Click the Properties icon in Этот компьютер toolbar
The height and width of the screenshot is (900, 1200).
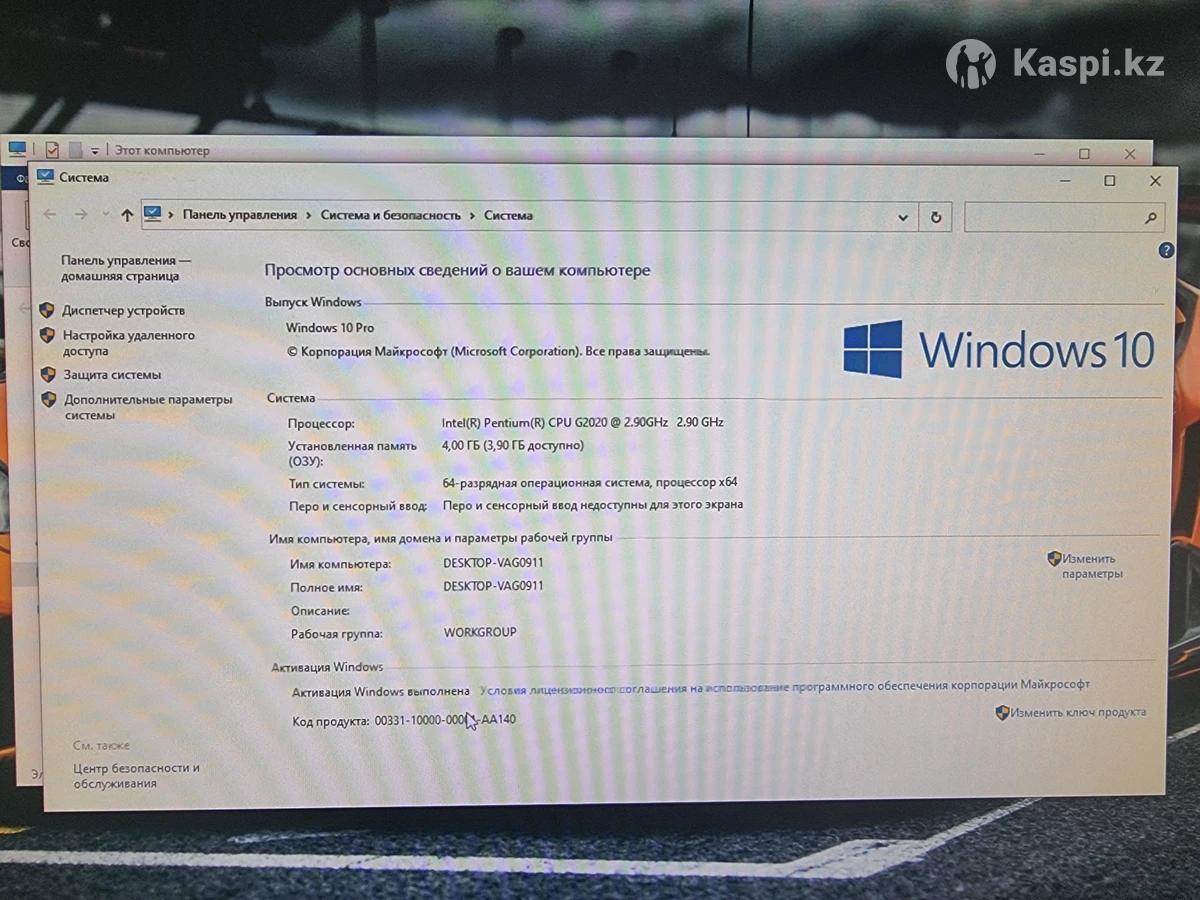tap(52, 150)
